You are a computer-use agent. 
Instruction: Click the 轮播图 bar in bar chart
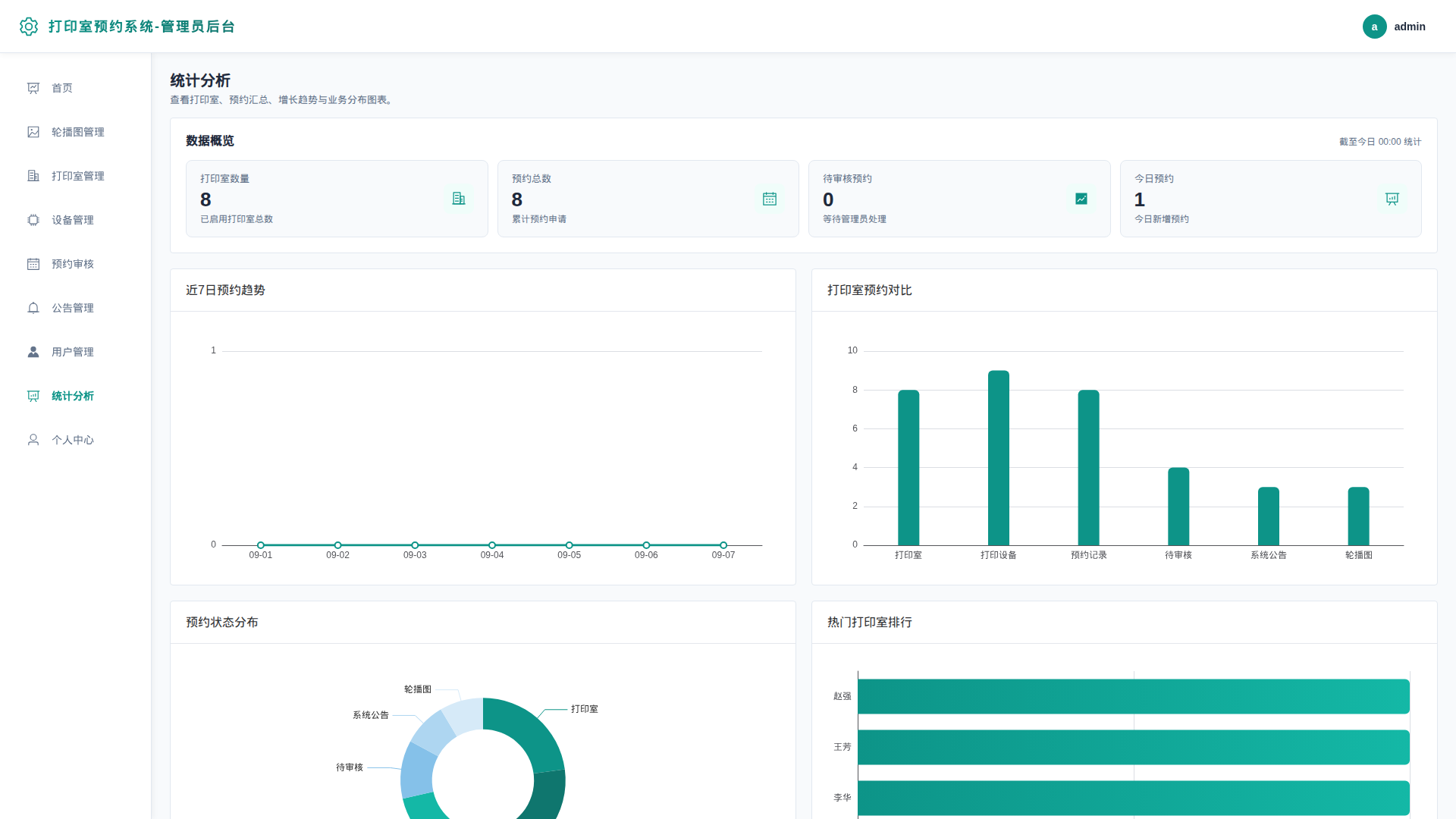tap(1358, 516)
